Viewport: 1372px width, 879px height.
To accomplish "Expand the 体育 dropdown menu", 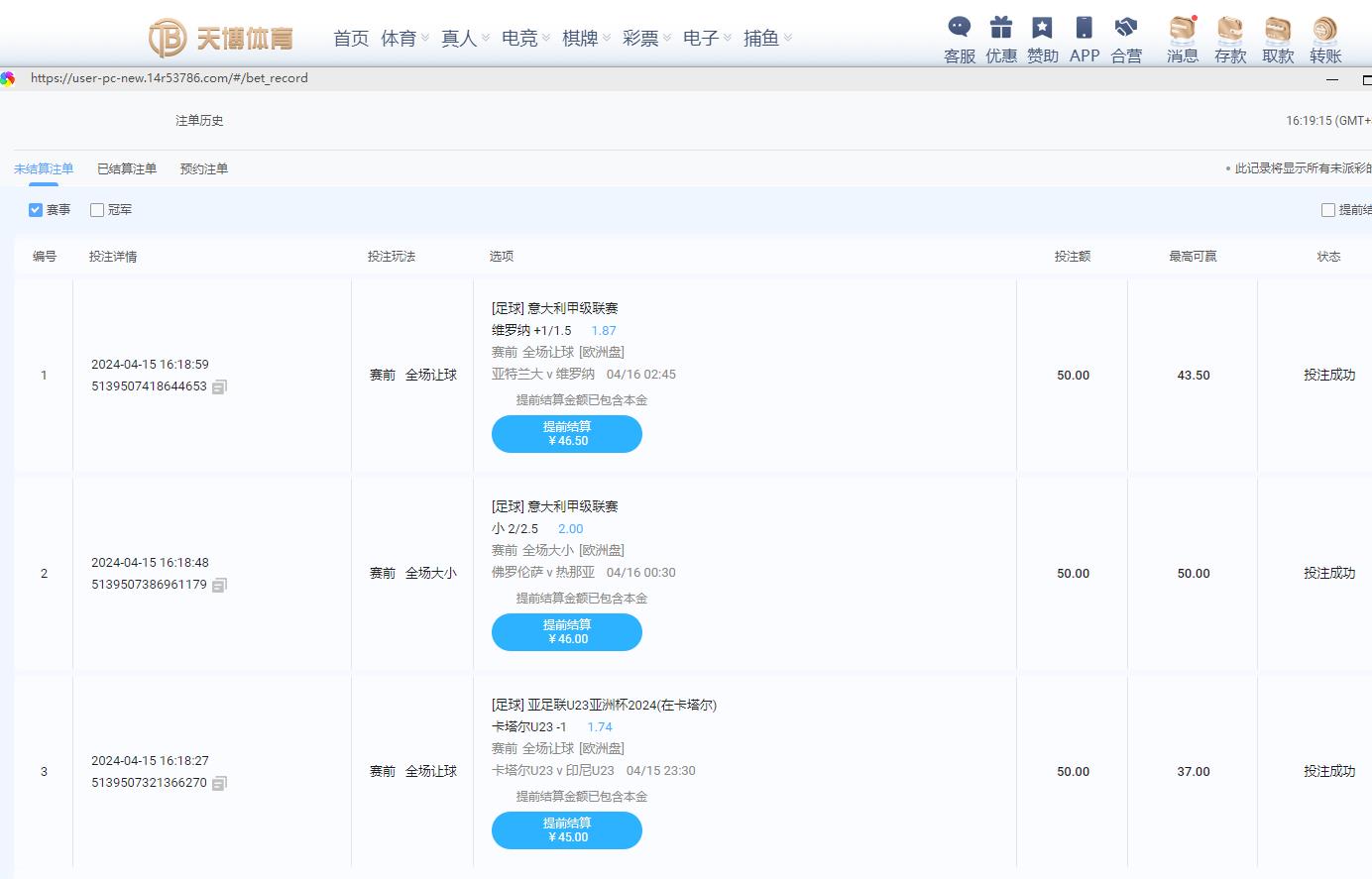I will pos(404,38).
